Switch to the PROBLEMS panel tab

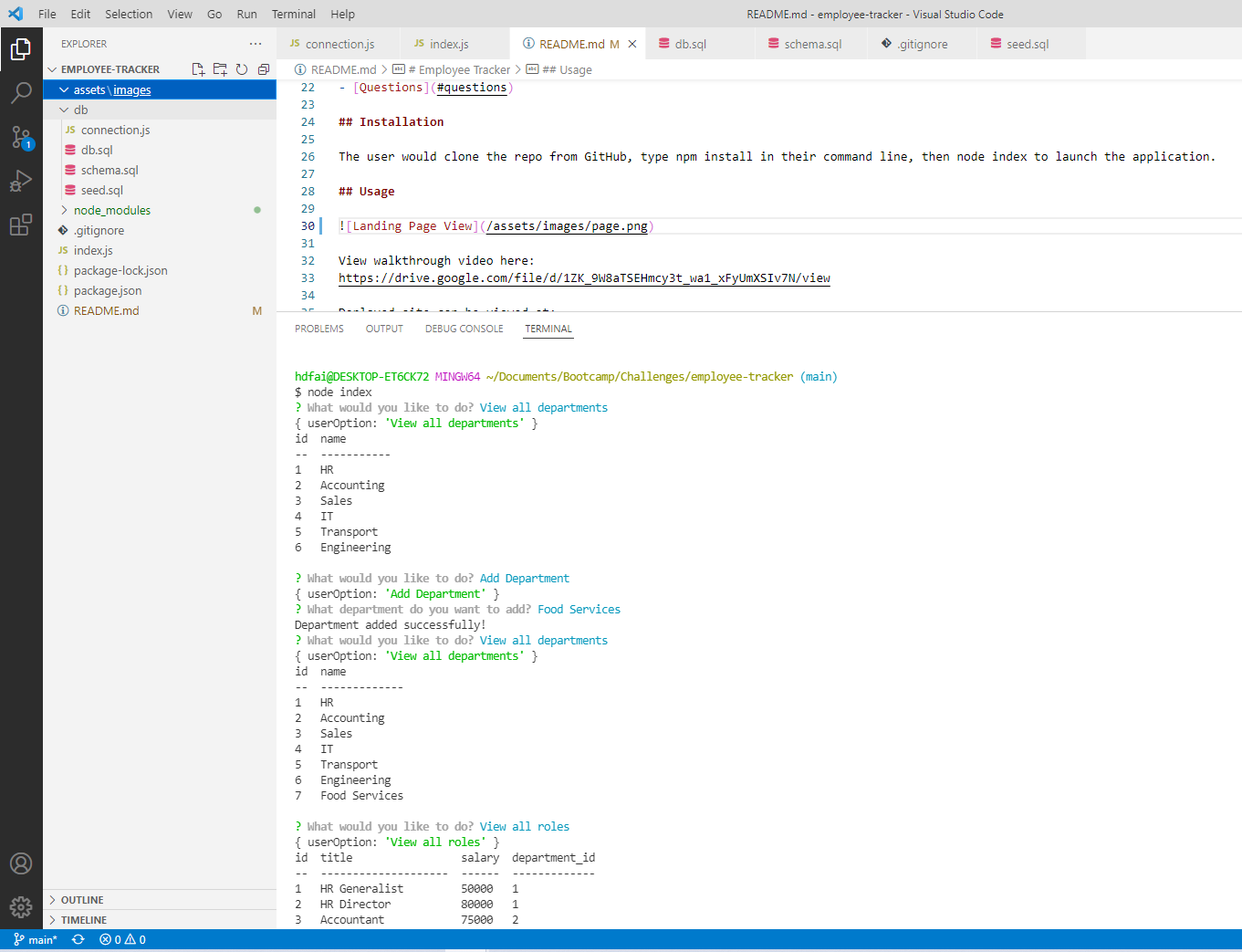pos(318,329)
